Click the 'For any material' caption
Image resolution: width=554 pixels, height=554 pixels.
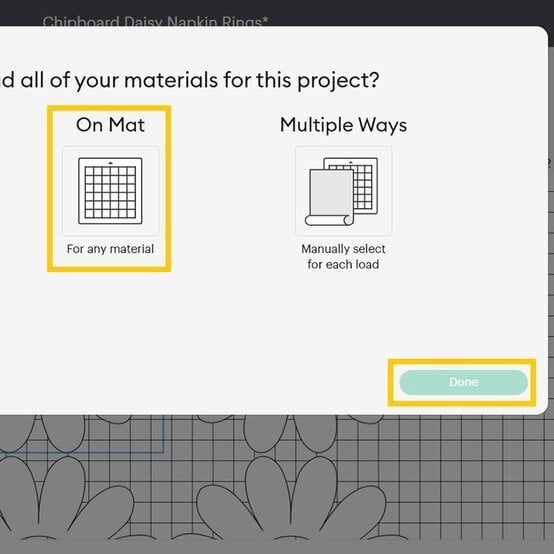[110, 249]
